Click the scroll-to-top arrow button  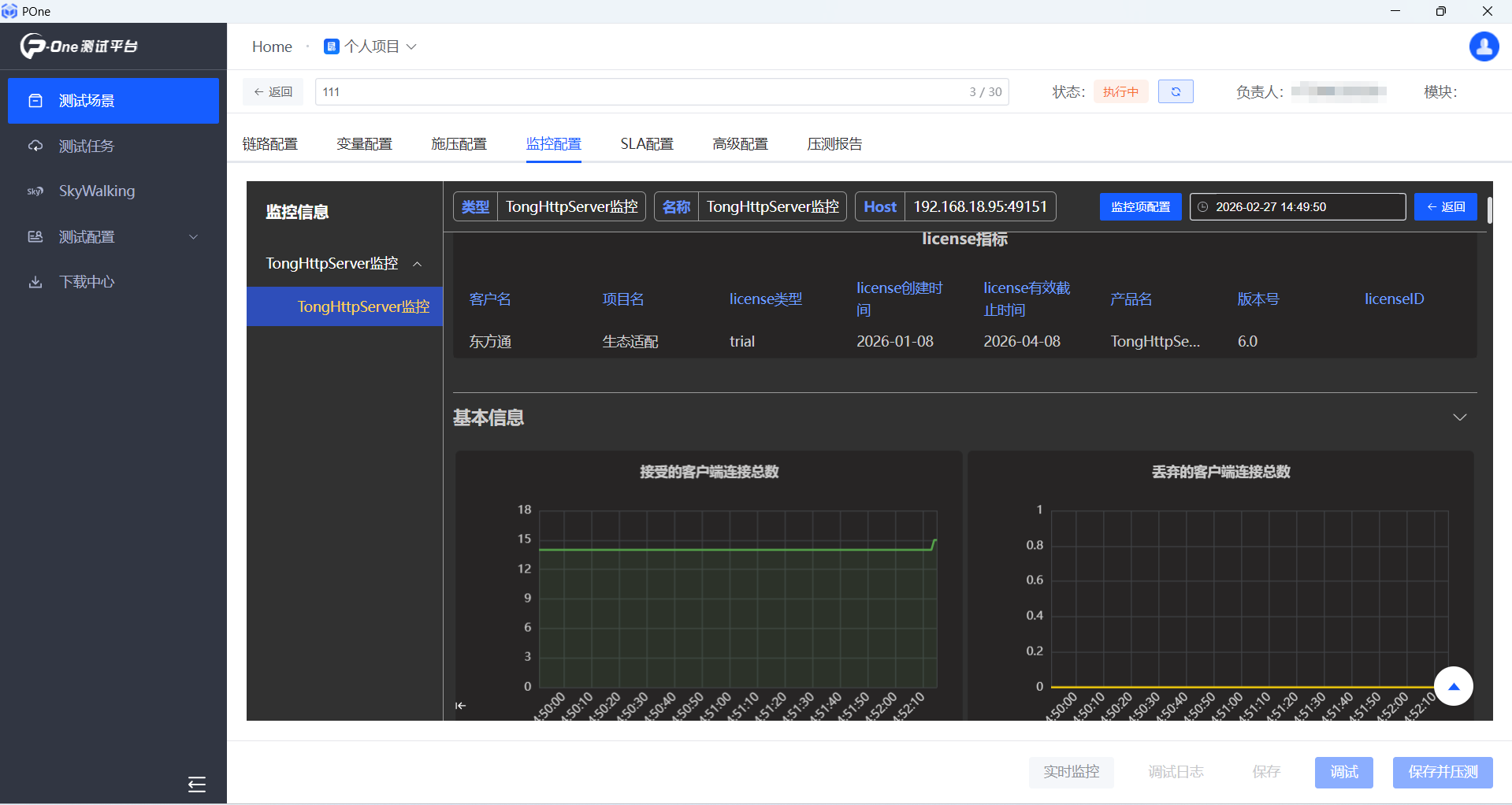click(1453, 686)
